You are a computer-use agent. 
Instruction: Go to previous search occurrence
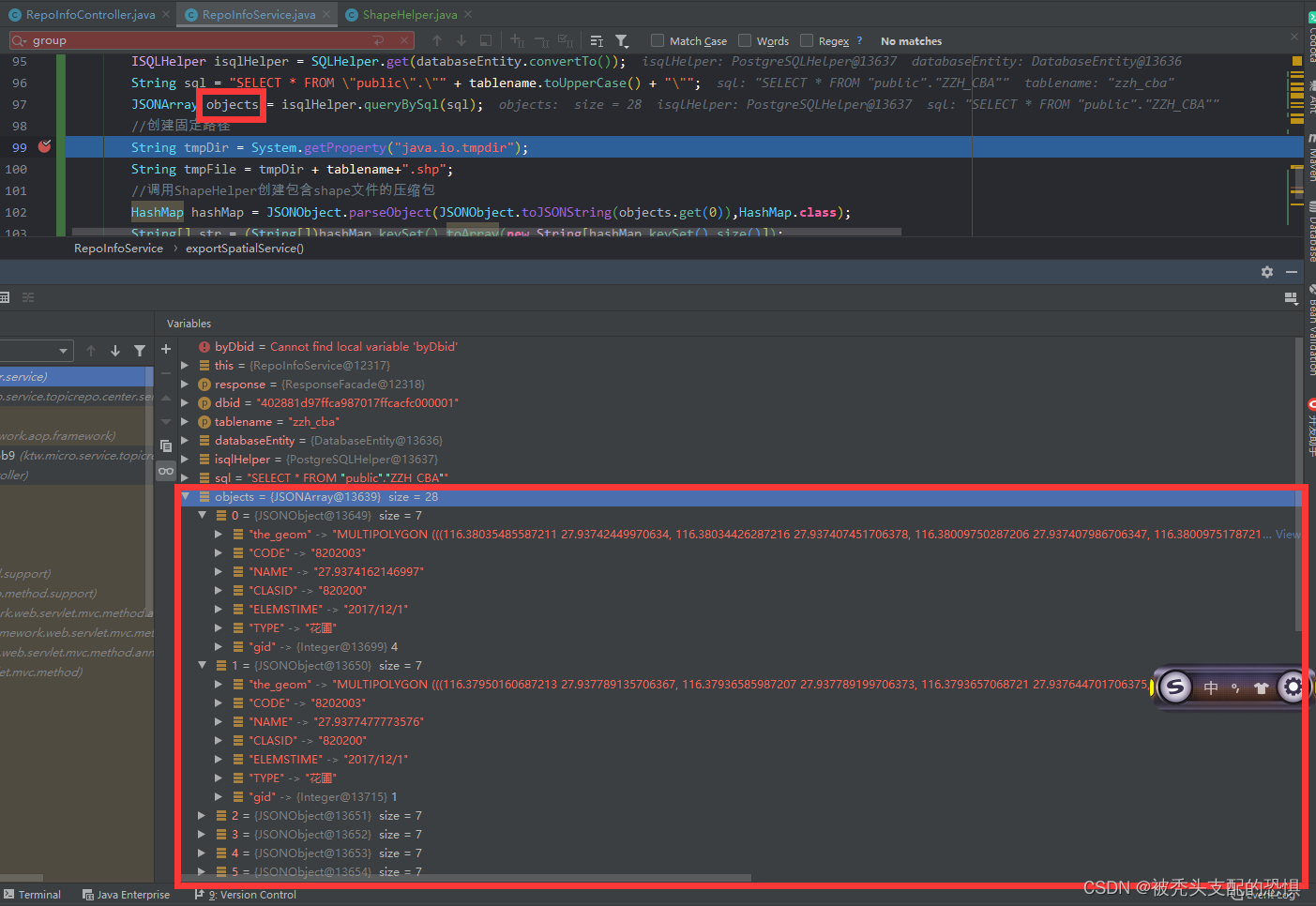point(437,40)
